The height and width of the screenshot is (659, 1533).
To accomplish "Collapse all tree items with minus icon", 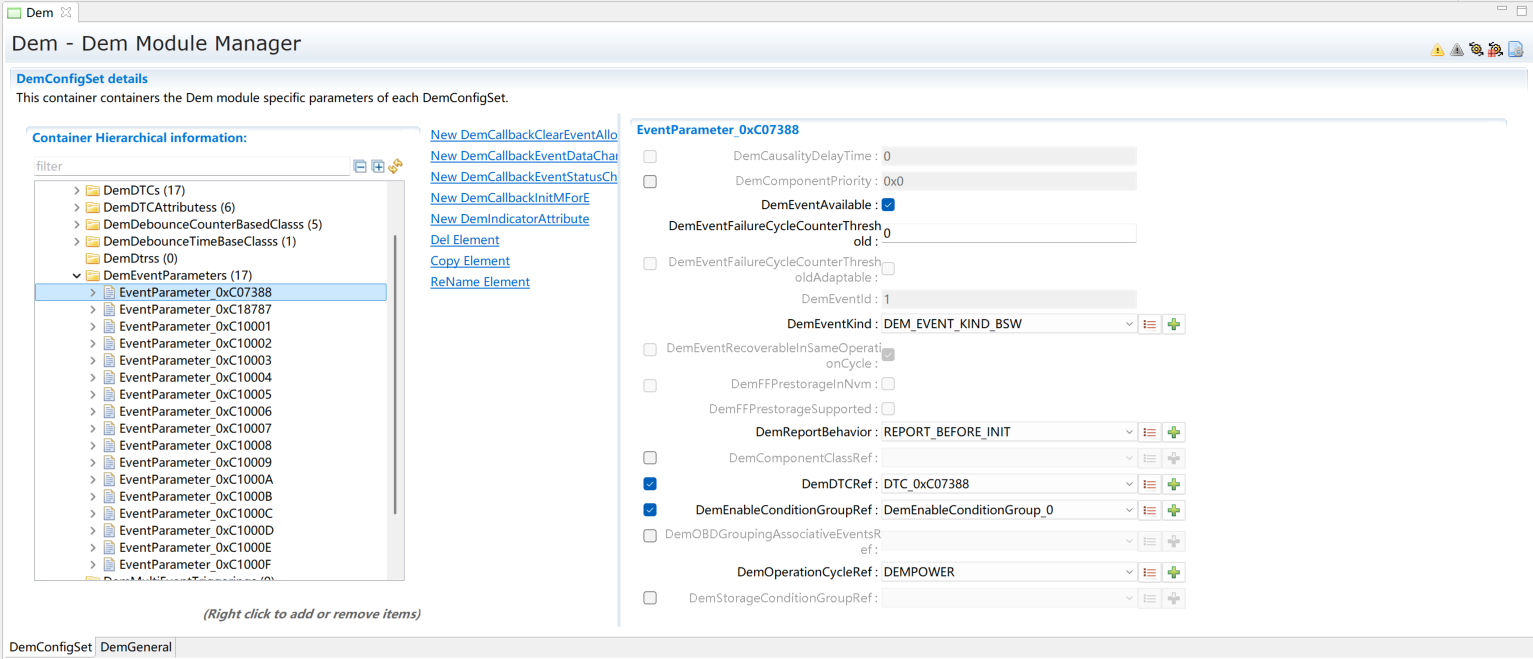I will (x=360, y=167).
